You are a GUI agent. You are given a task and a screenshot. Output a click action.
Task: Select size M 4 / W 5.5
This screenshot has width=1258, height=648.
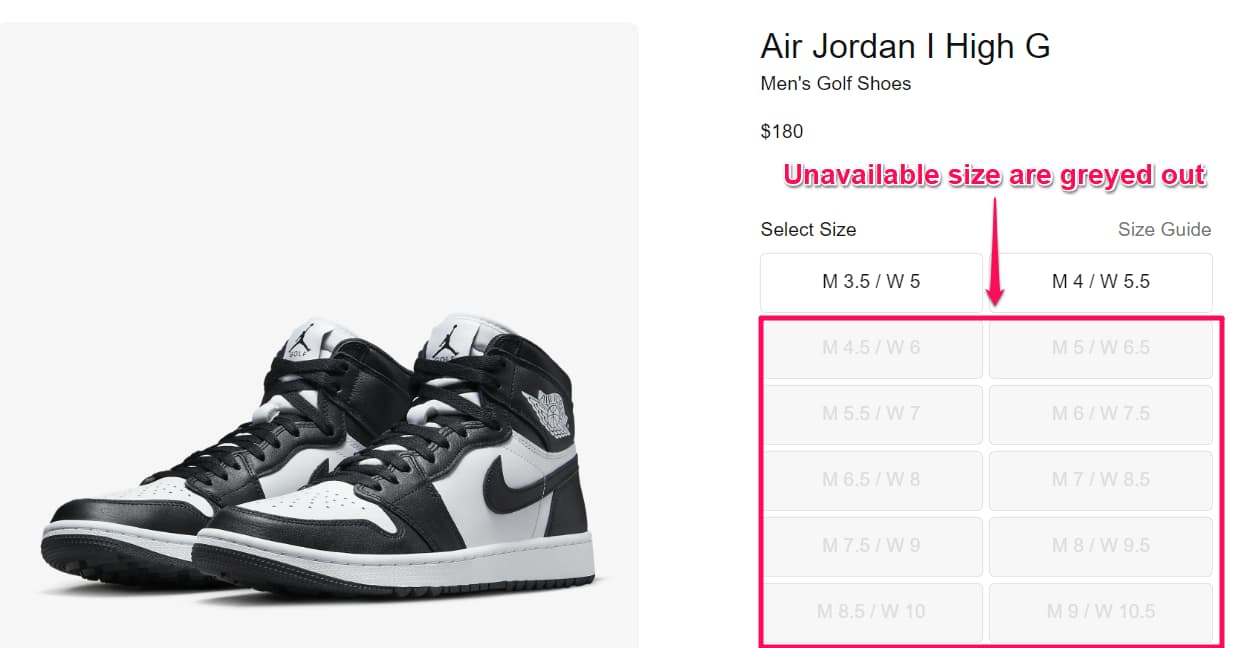[1100, 281]
